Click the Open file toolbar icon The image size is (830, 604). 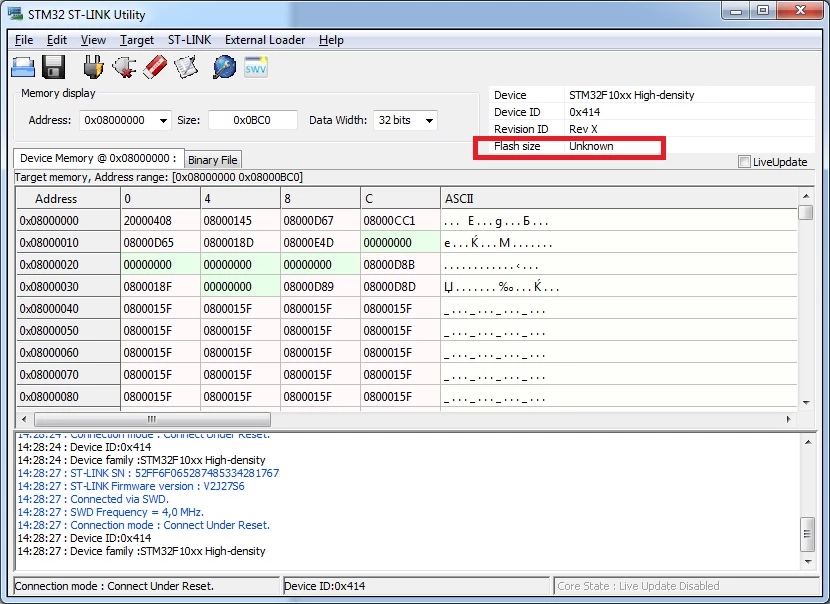(x=23, y=67)
